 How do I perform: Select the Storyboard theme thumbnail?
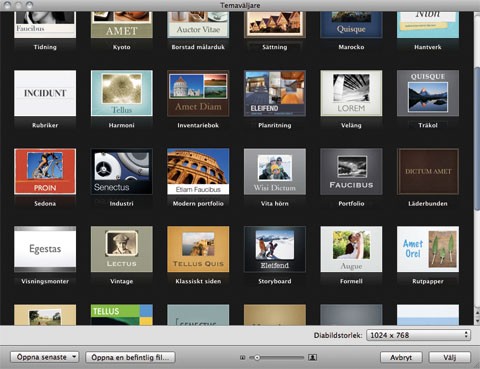pos(275,249)
